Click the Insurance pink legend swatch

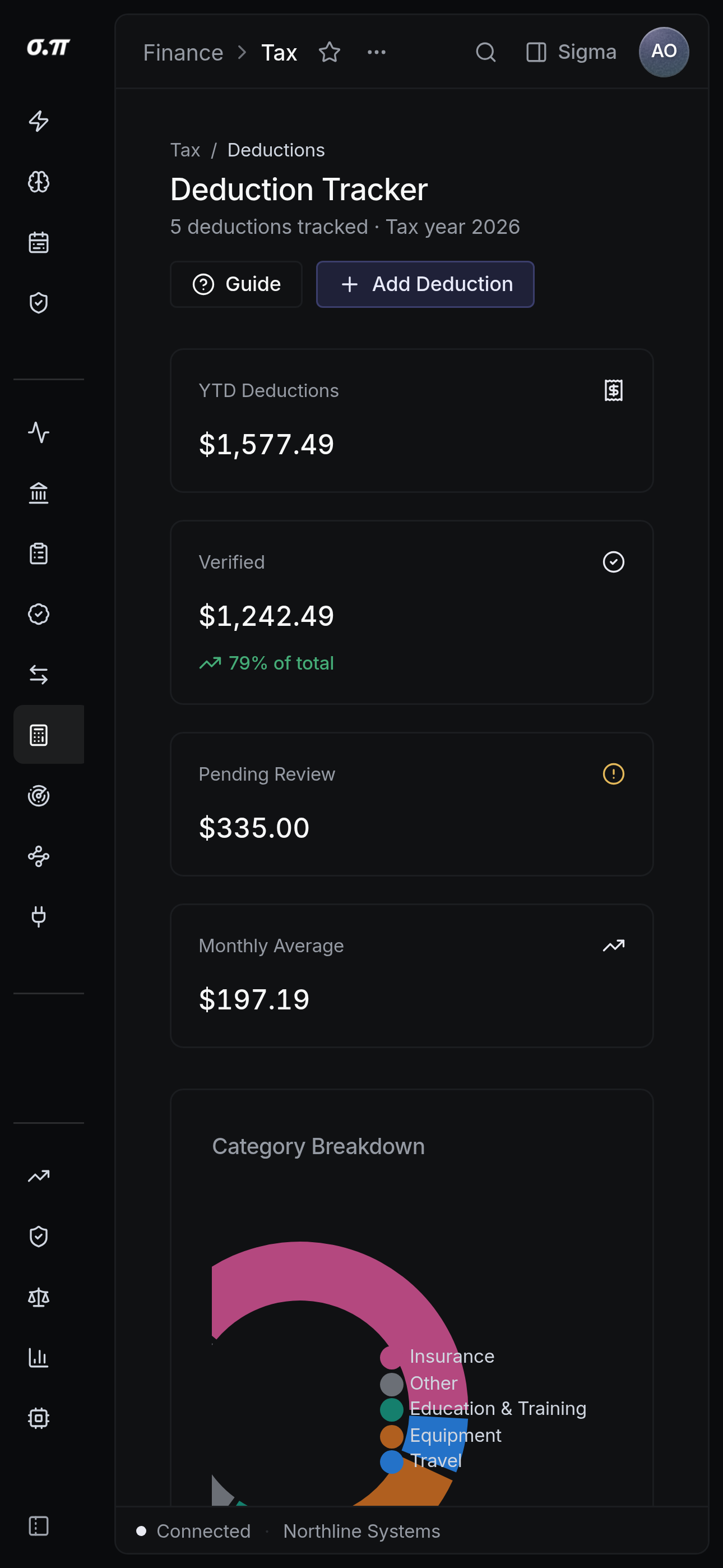[391, 1357]
